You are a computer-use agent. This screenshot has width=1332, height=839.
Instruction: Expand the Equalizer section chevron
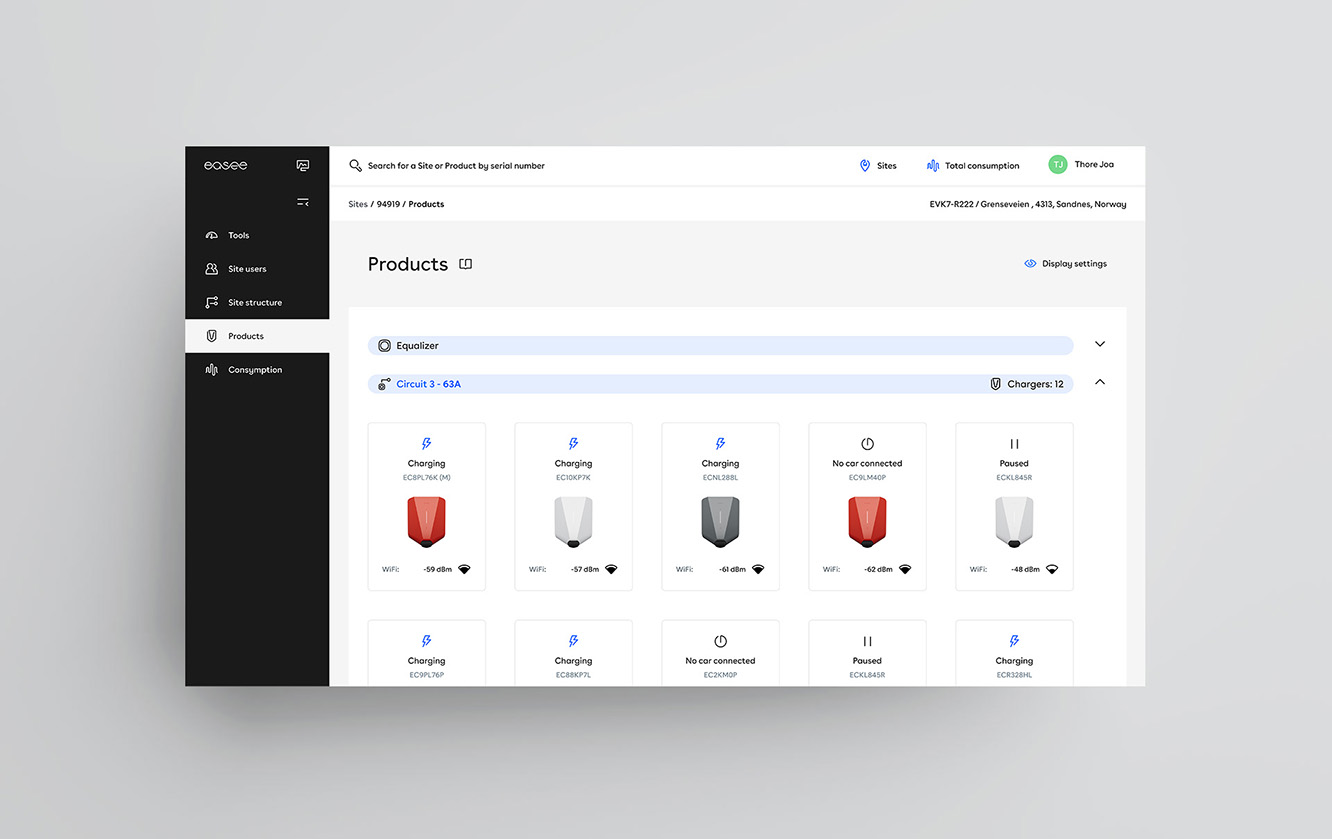tap(1100, 344)
